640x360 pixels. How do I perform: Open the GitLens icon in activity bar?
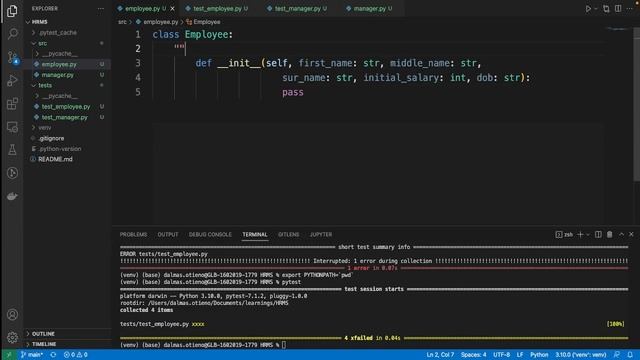tap(12, 173)
